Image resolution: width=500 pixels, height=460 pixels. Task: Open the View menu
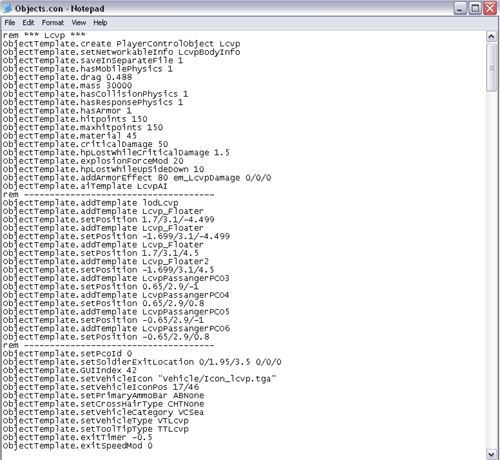[79, 23]
